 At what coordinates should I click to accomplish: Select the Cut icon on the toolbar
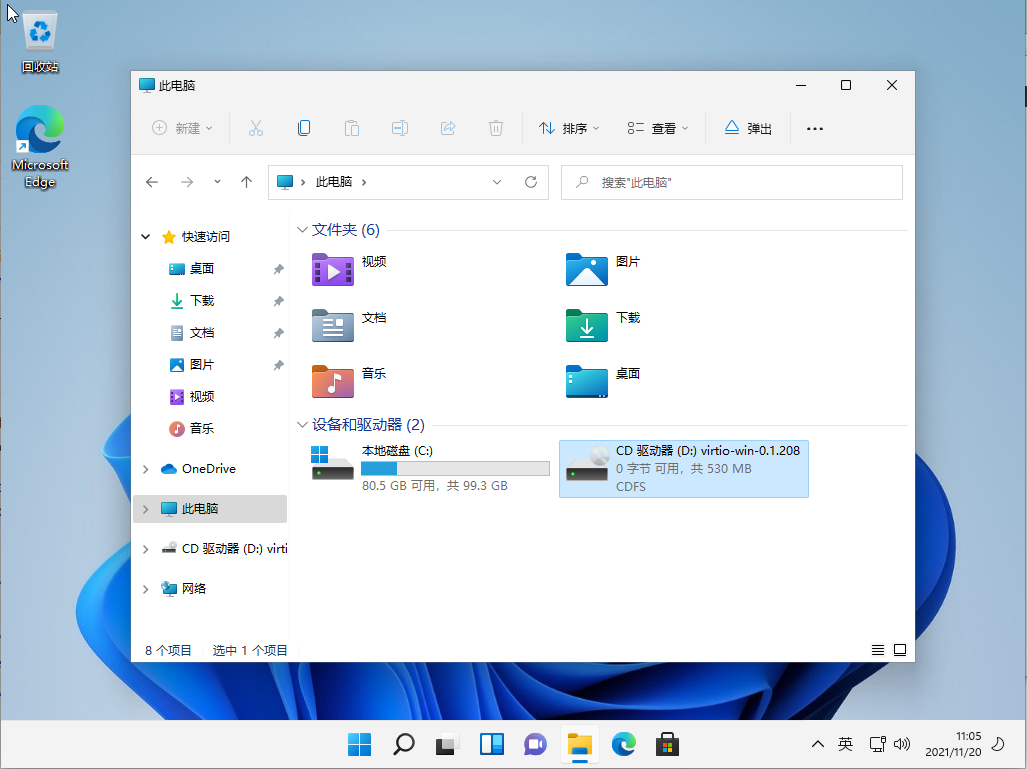coord(256,128)
